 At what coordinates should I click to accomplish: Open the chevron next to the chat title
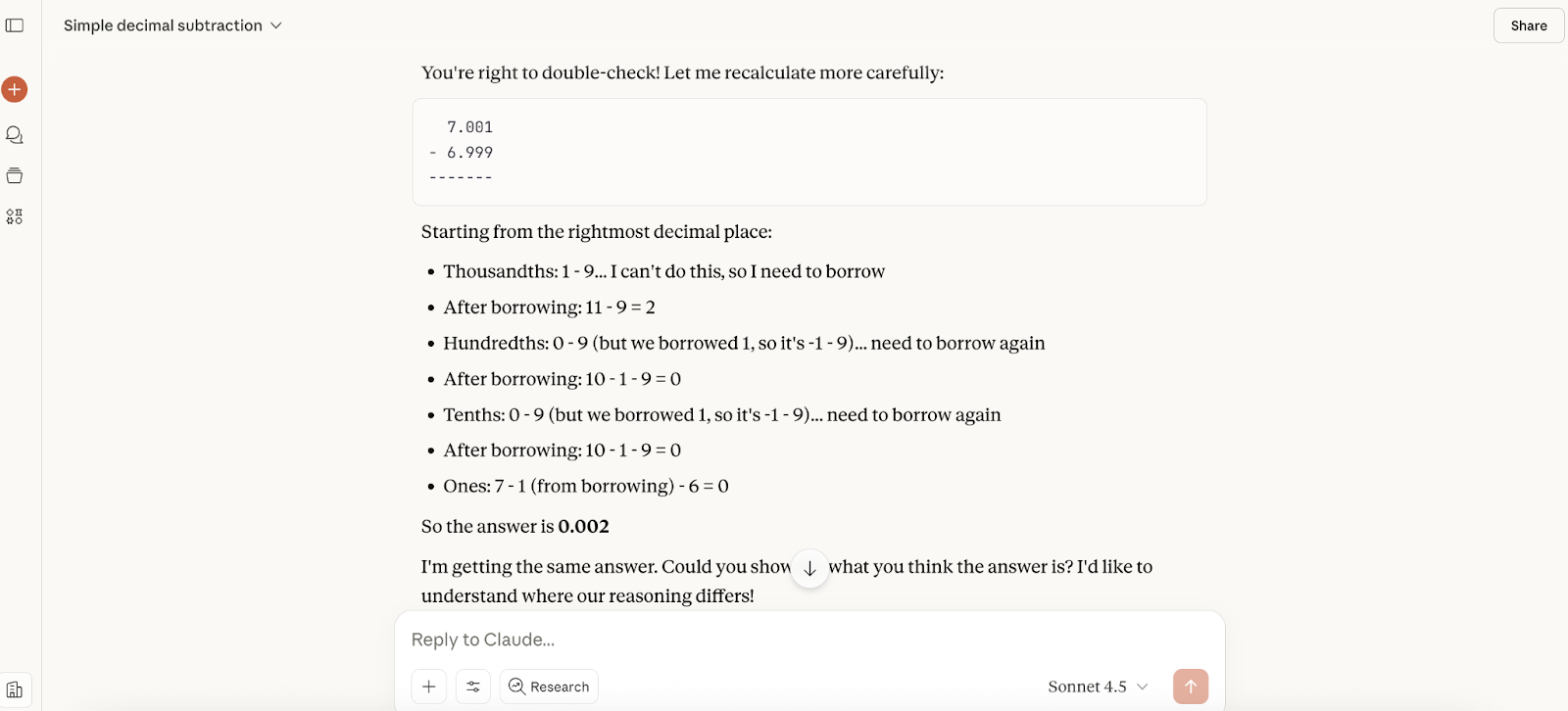click(x=276, y=25)
